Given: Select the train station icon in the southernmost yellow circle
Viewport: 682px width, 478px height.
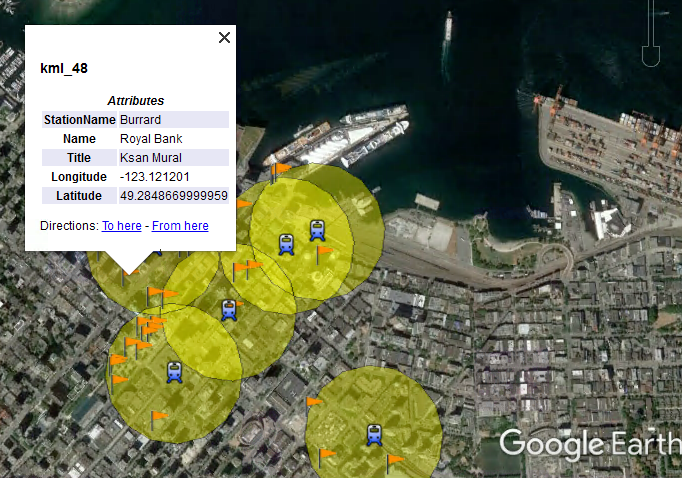Looking at the screenshot, I should coord(374,435).
